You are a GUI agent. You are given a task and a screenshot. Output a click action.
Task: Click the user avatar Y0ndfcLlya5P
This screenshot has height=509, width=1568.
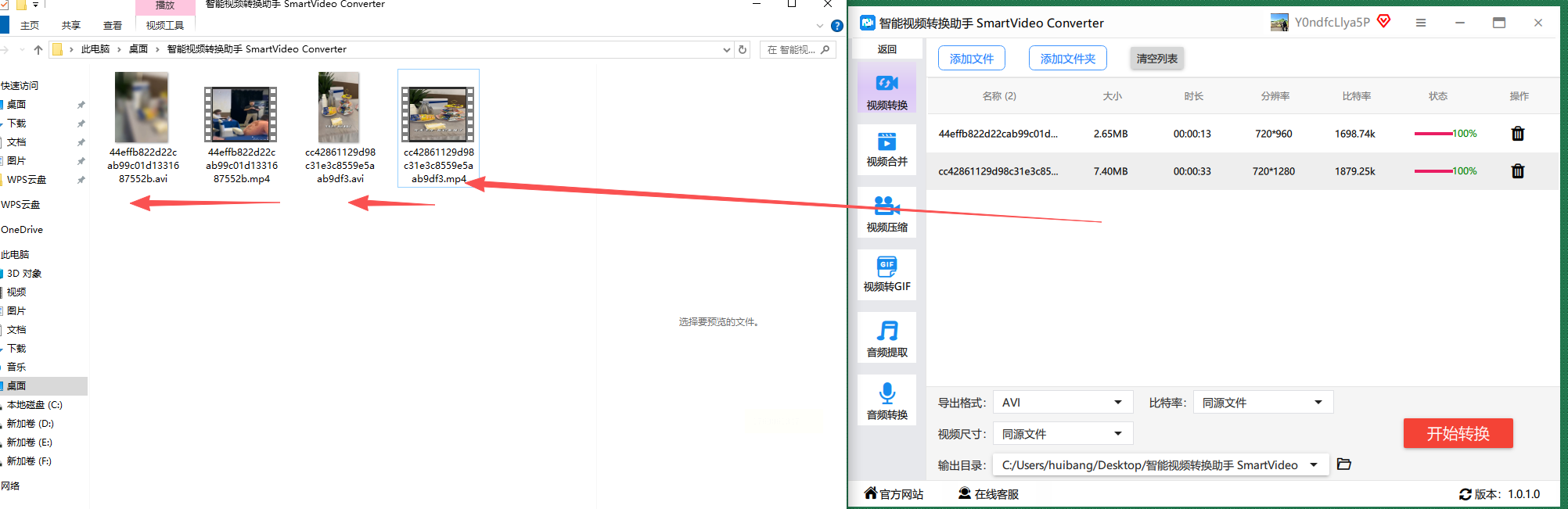(x=1279, y=23)
